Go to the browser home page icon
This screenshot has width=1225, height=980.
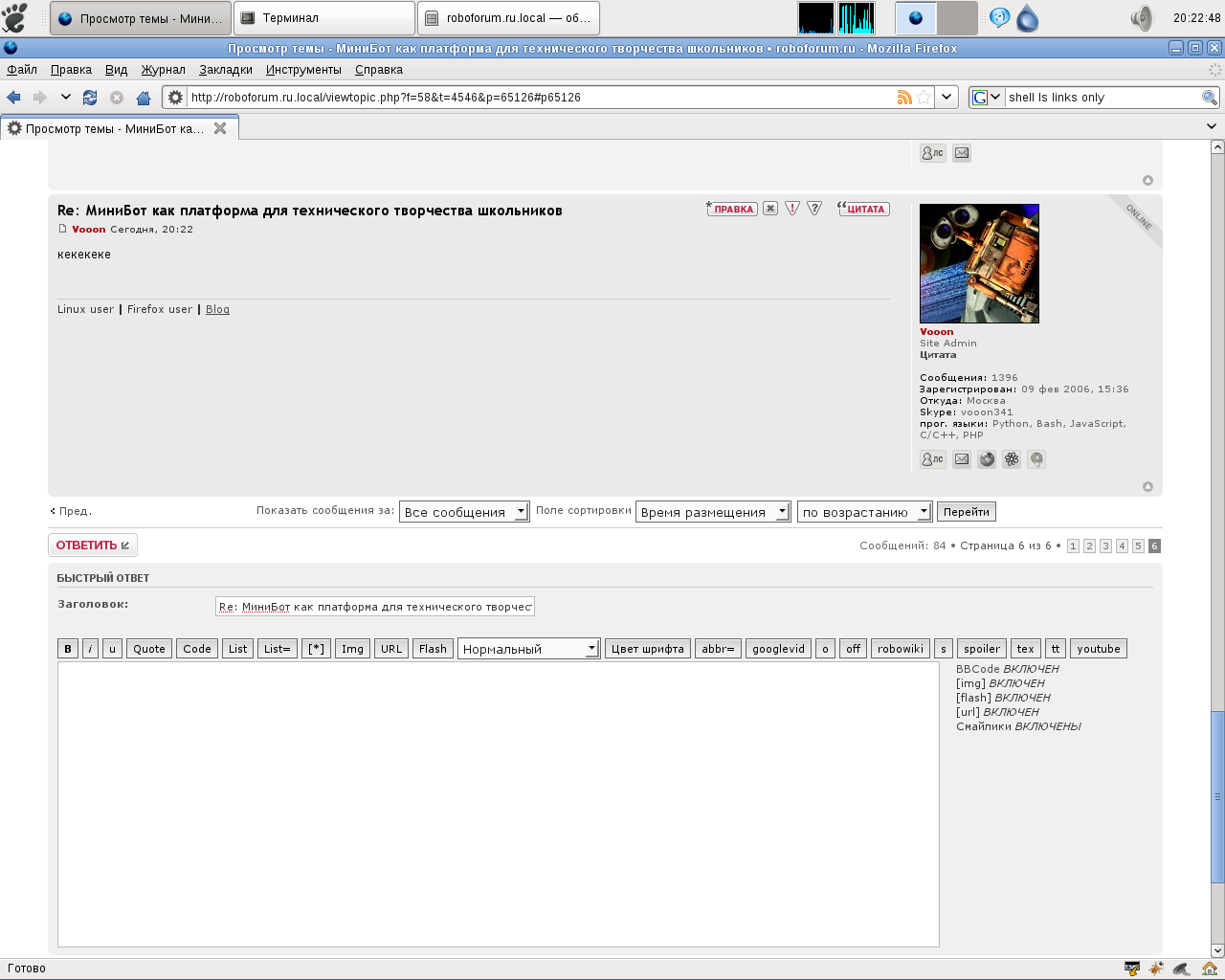(144, 98)
